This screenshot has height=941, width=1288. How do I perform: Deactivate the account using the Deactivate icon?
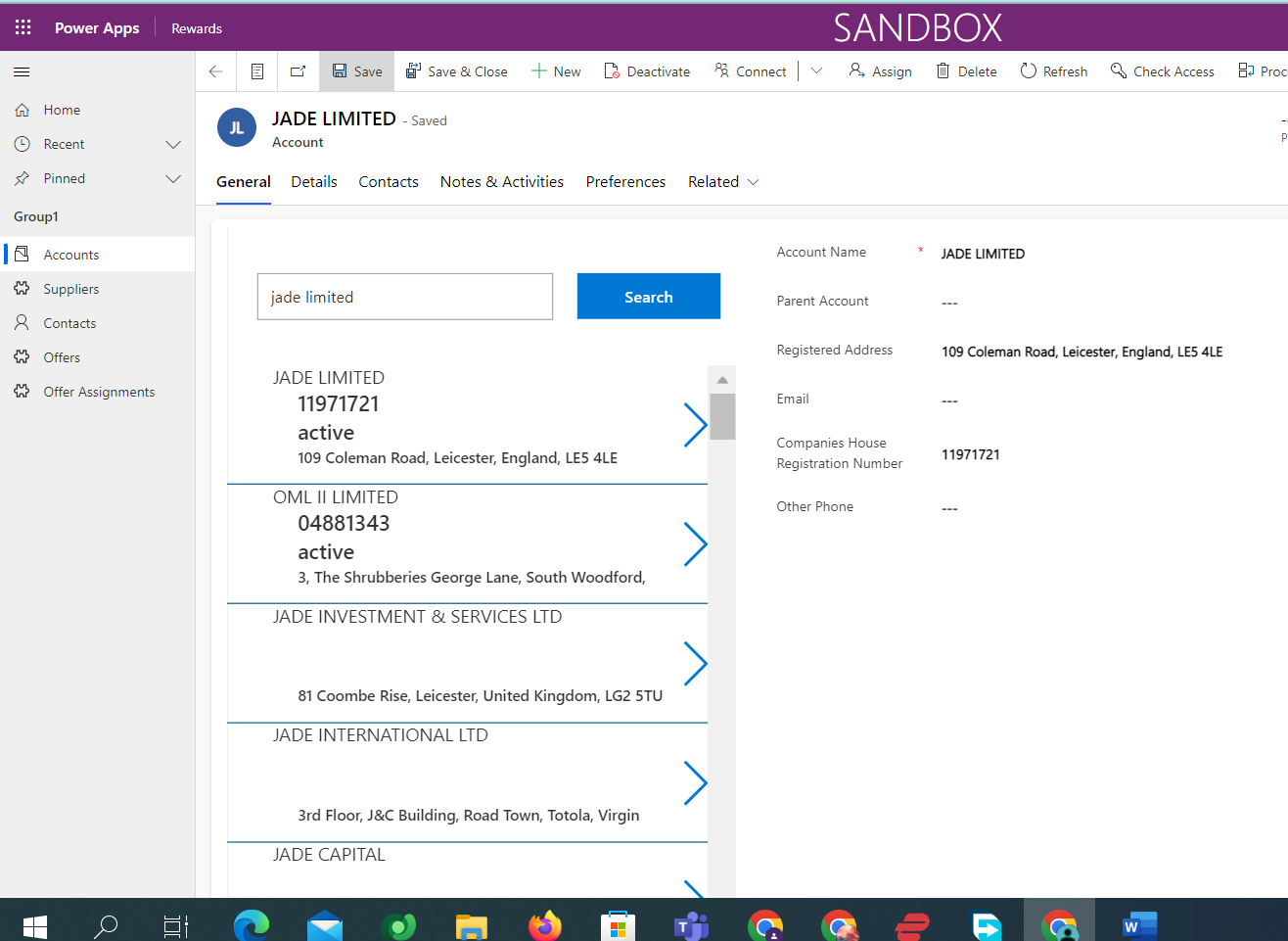point(647,71)
